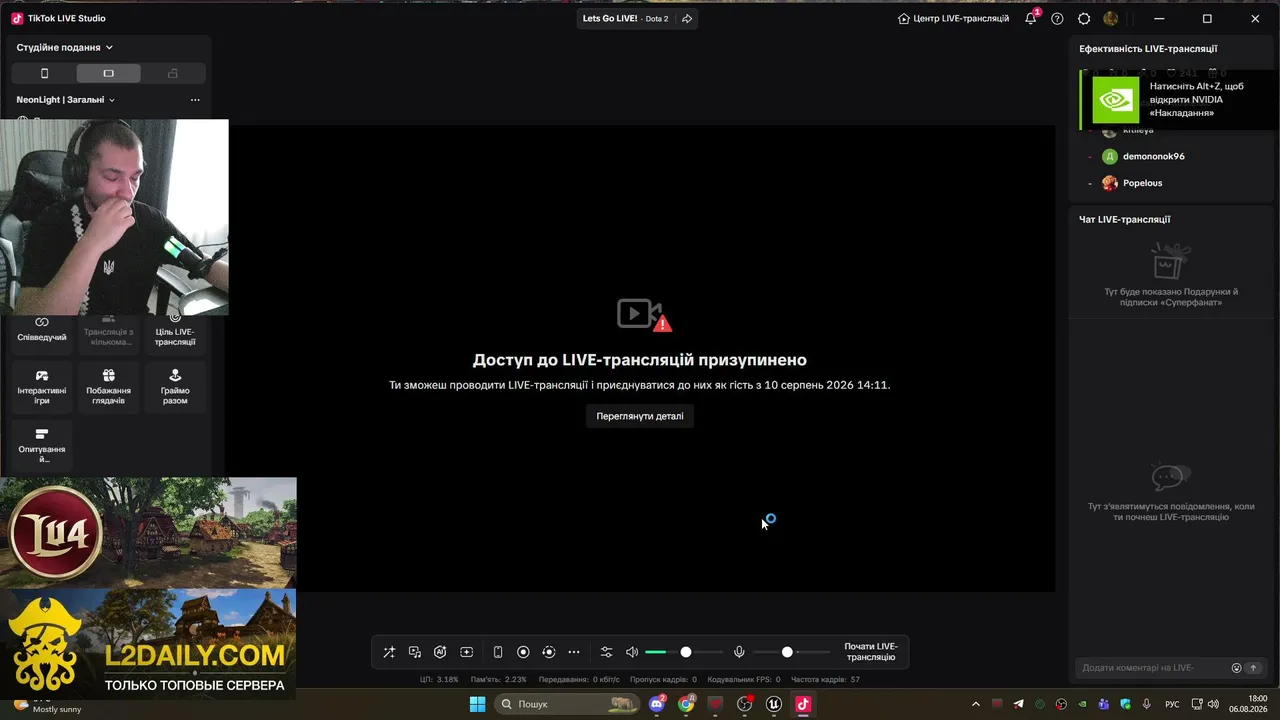Click the Чат LIVE-трансляції panel header
1280x720 pixels.
click(1124, 219)
